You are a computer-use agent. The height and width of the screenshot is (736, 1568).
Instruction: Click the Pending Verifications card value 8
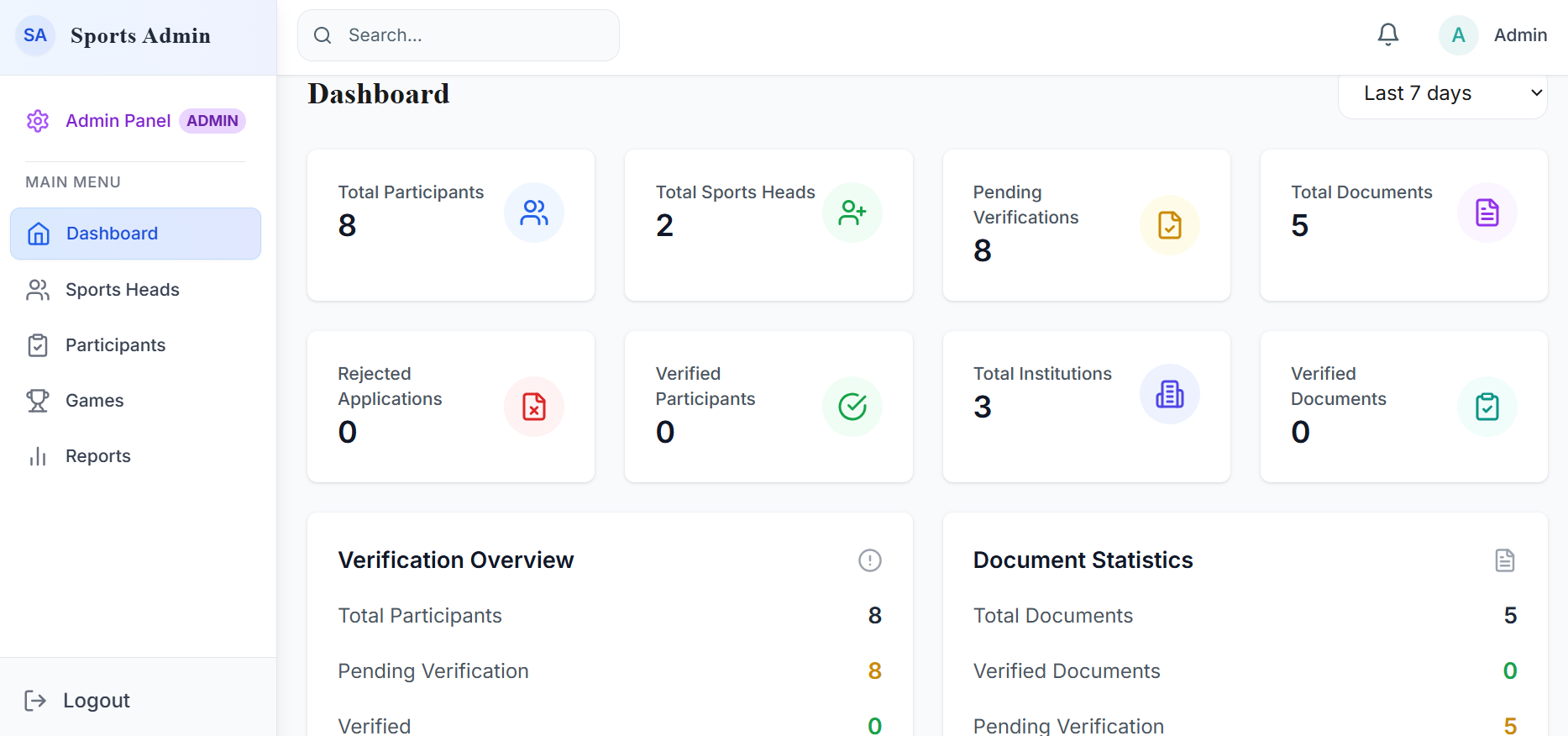pyautogui.click(x=983, y=250)
